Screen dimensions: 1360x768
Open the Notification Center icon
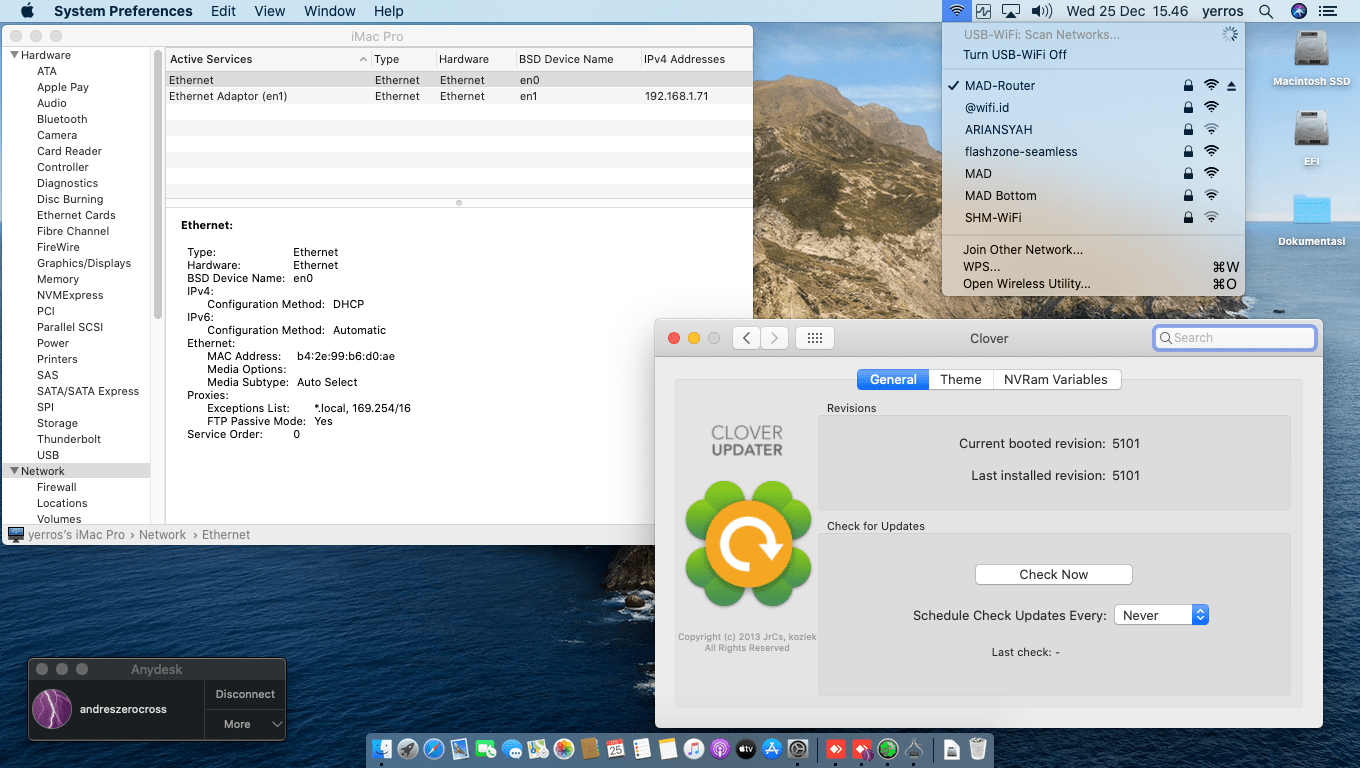tap(1327, 11)
